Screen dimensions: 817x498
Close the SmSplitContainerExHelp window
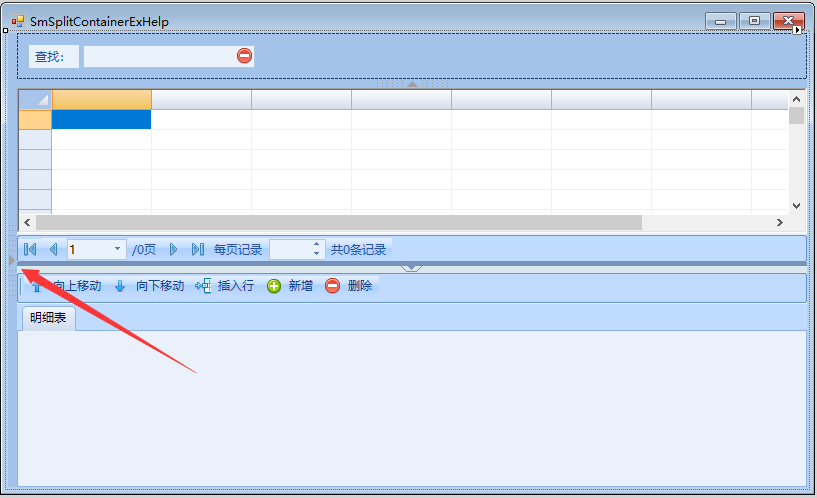click(x=788, y=21)
